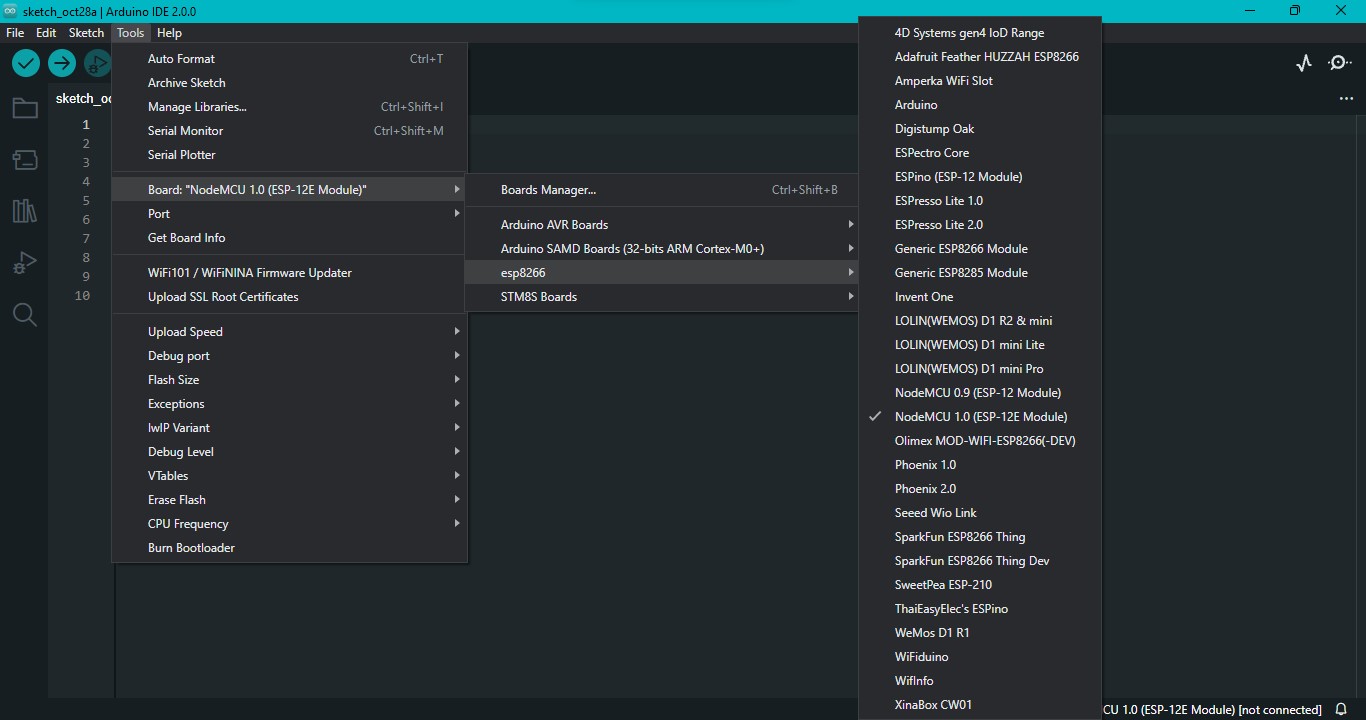The width and height of the screenshot is (1366, 720).
Task: Open Boards Manager... from the submenu
Action: pyautogui.click(x=662, y=190)
